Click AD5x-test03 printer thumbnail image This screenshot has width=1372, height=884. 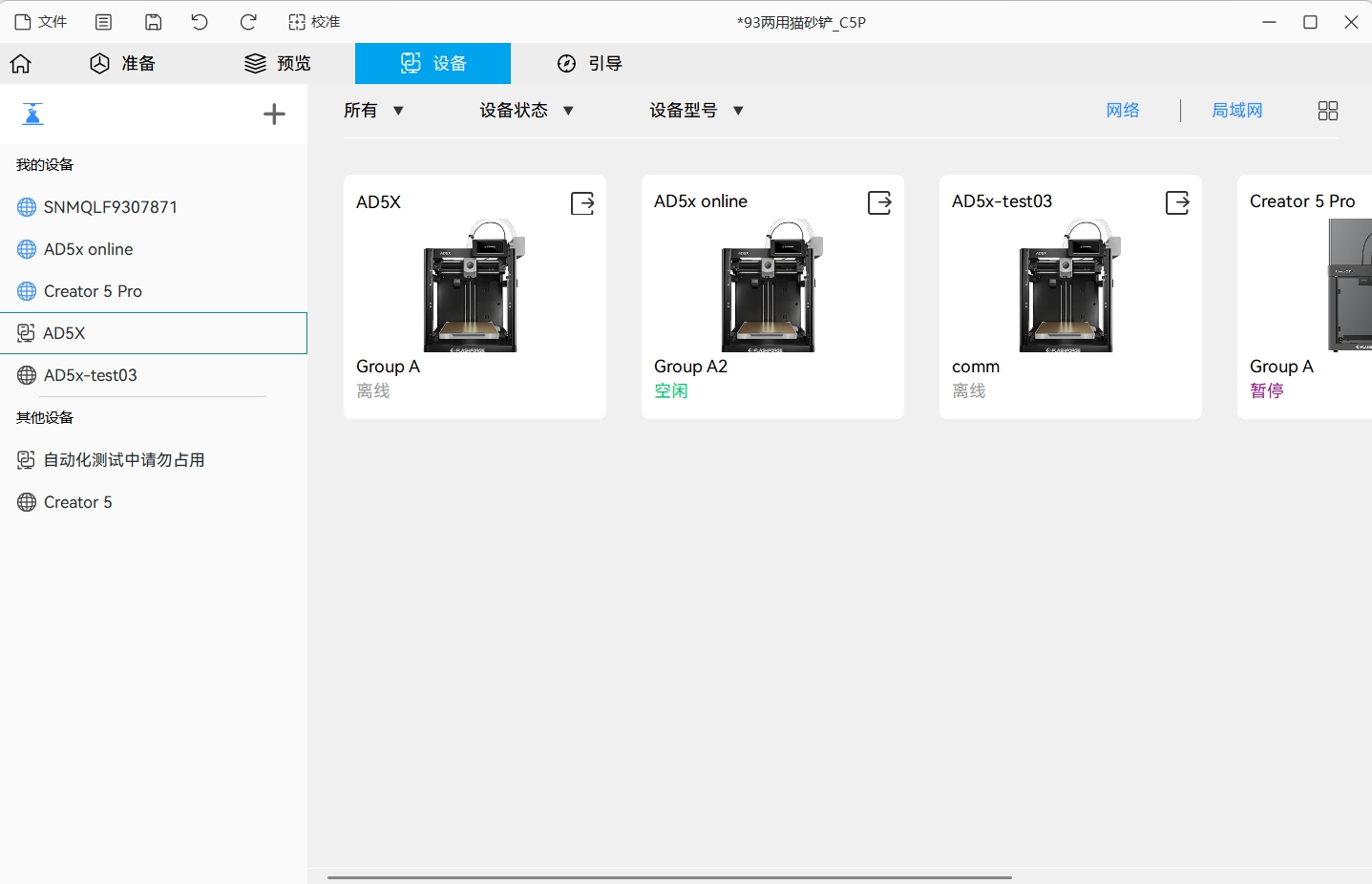pos(1070,285)
